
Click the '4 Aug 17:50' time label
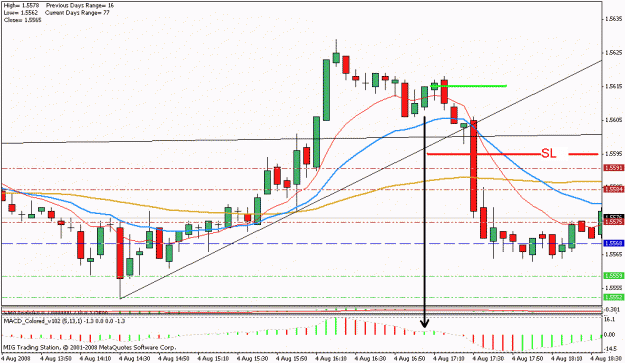point(527,359)
